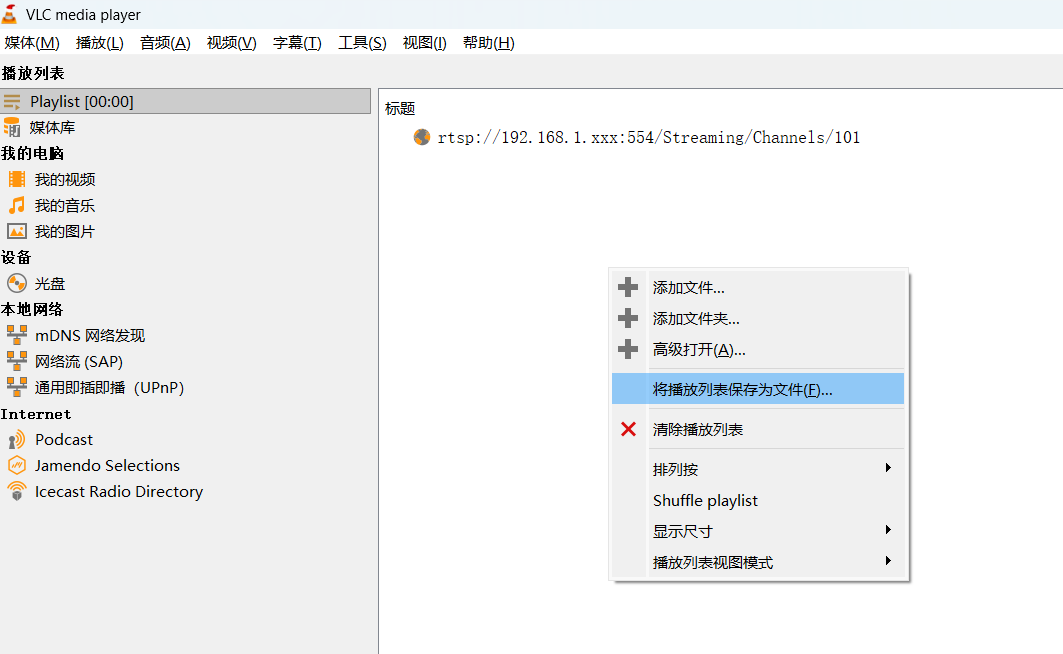Click the plus icon next to 添加文件夹
The image size is (1063, 654).
pyautogui.click(x=628, y=318)
